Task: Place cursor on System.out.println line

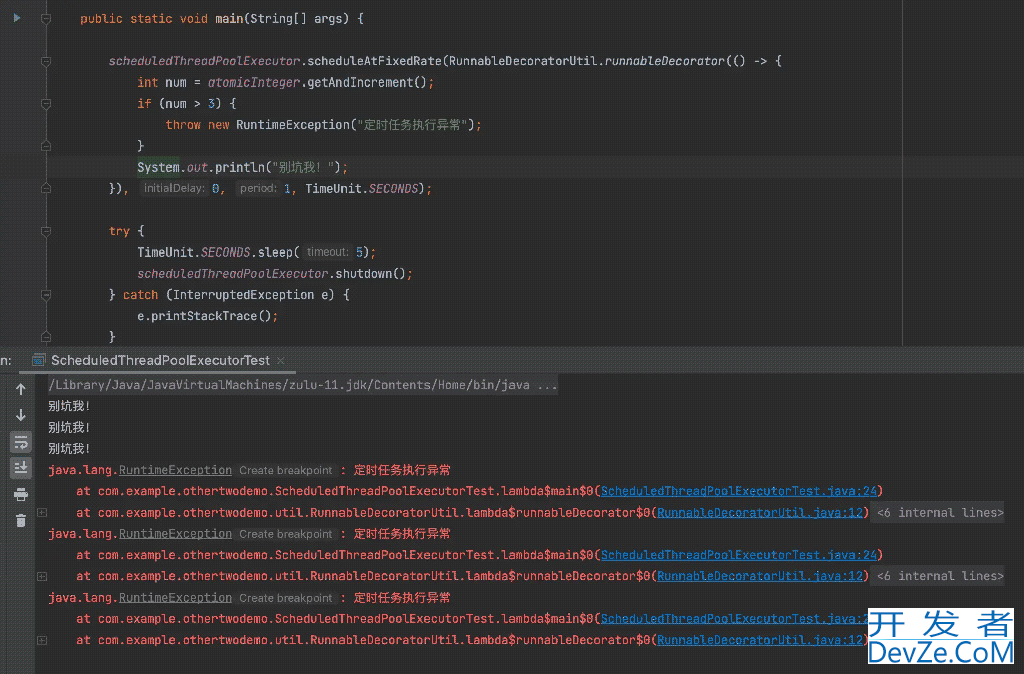Action: coord(242,167)
